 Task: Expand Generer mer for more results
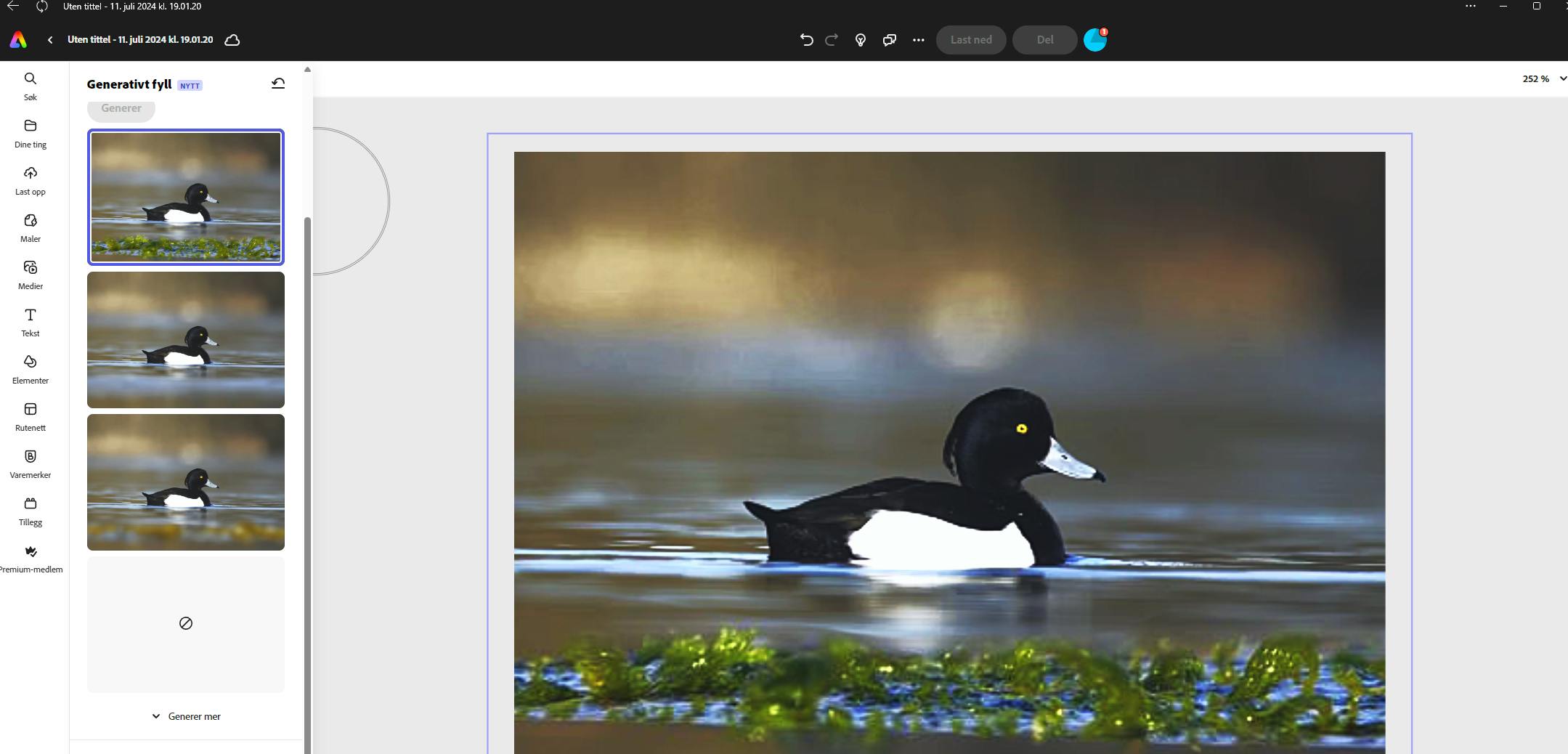coord(186,716)
